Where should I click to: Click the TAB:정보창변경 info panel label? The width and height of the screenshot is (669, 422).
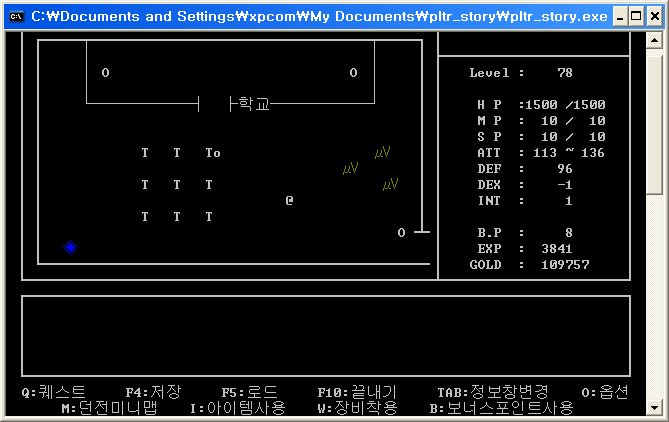493,392
